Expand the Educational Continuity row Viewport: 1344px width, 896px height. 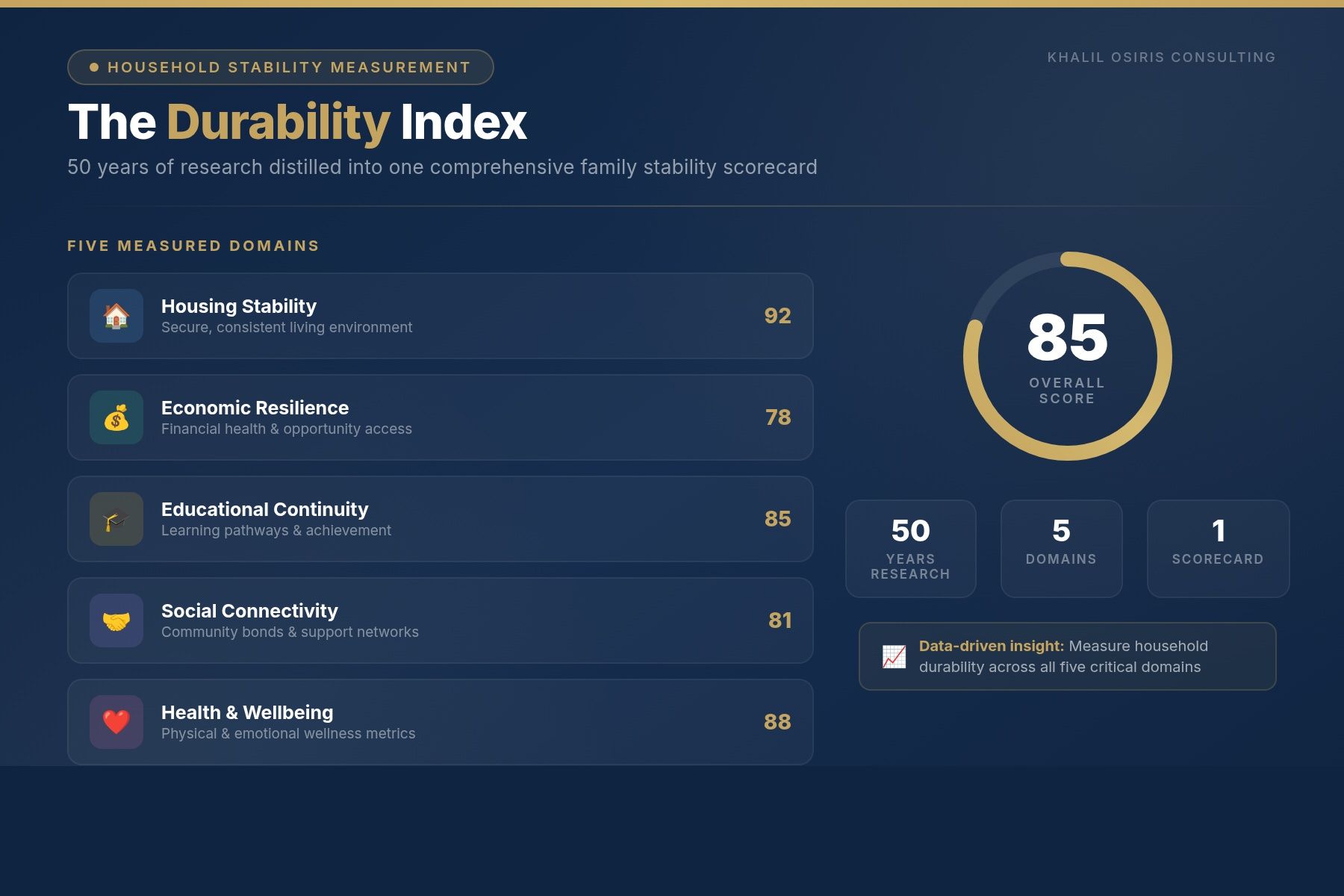point(441,519)
